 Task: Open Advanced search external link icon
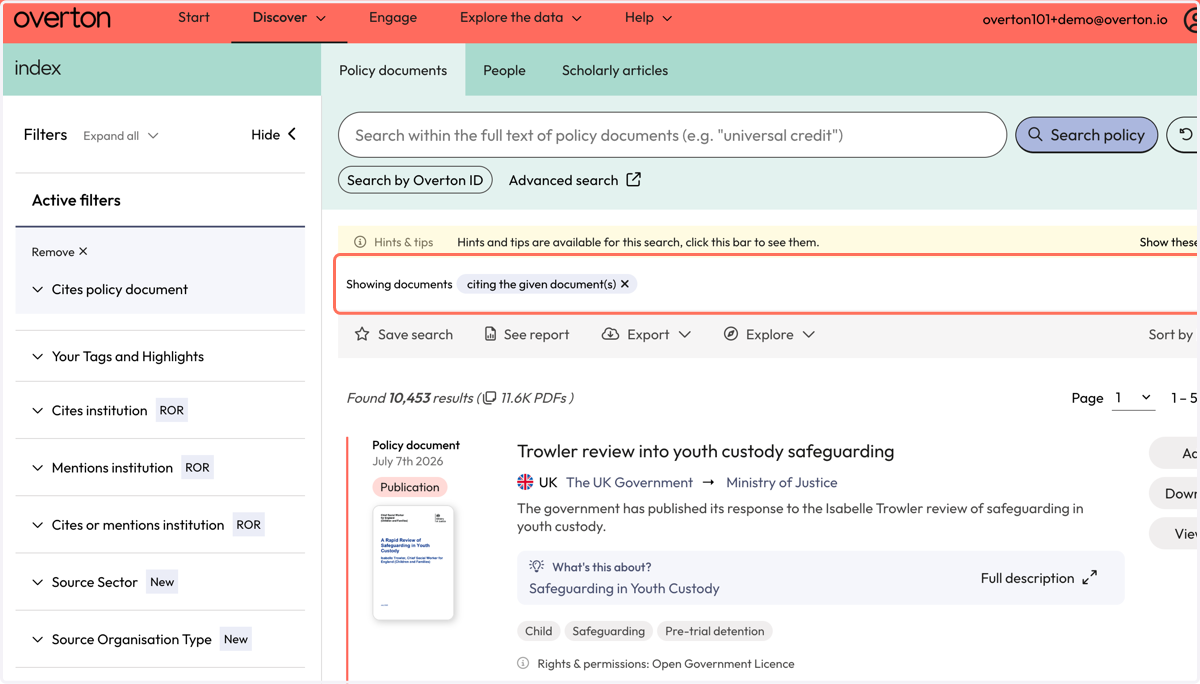click(634, 180)
